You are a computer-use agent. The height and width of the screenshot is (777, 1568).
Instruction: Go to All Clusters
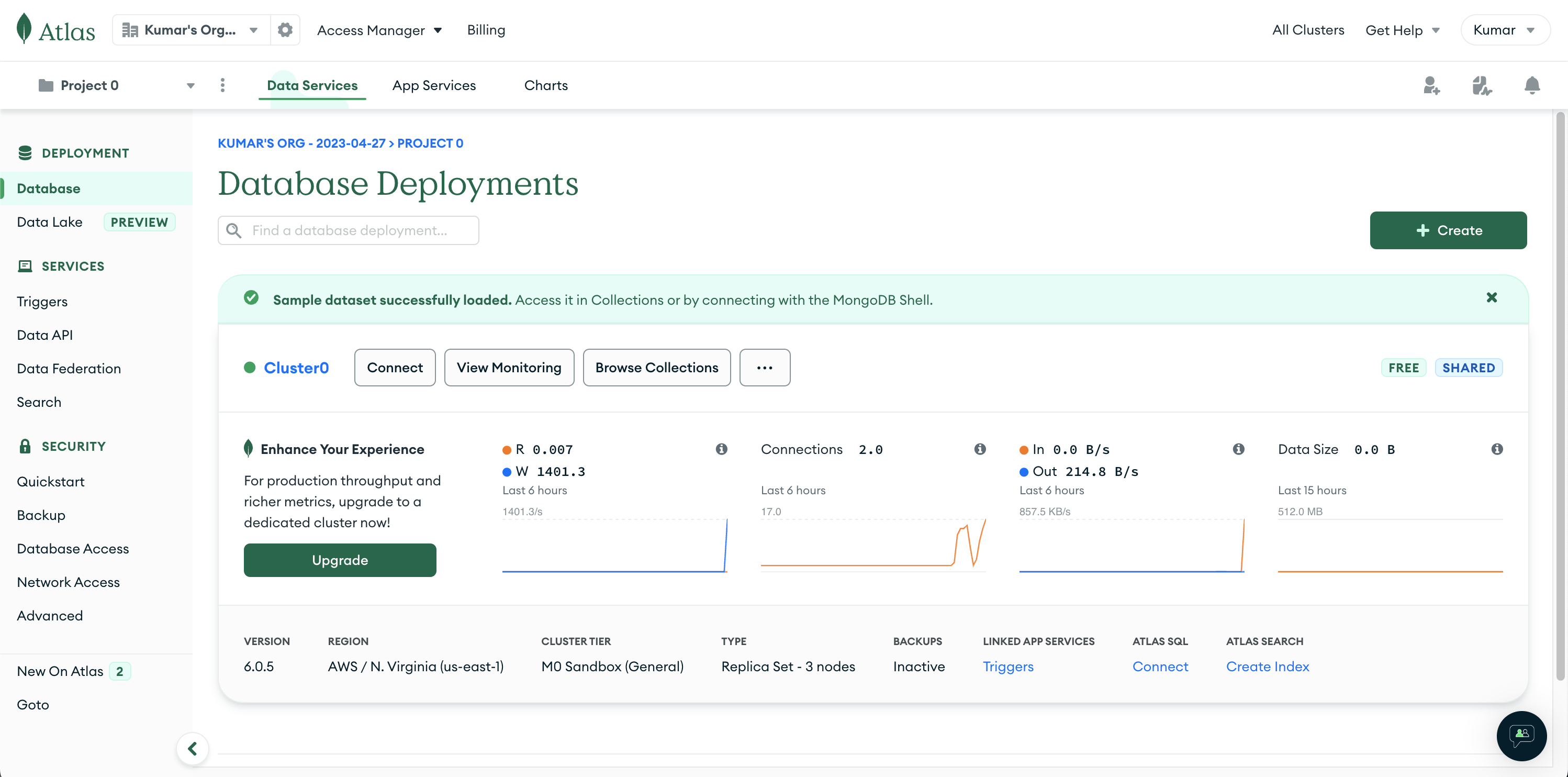(1308, 30)
